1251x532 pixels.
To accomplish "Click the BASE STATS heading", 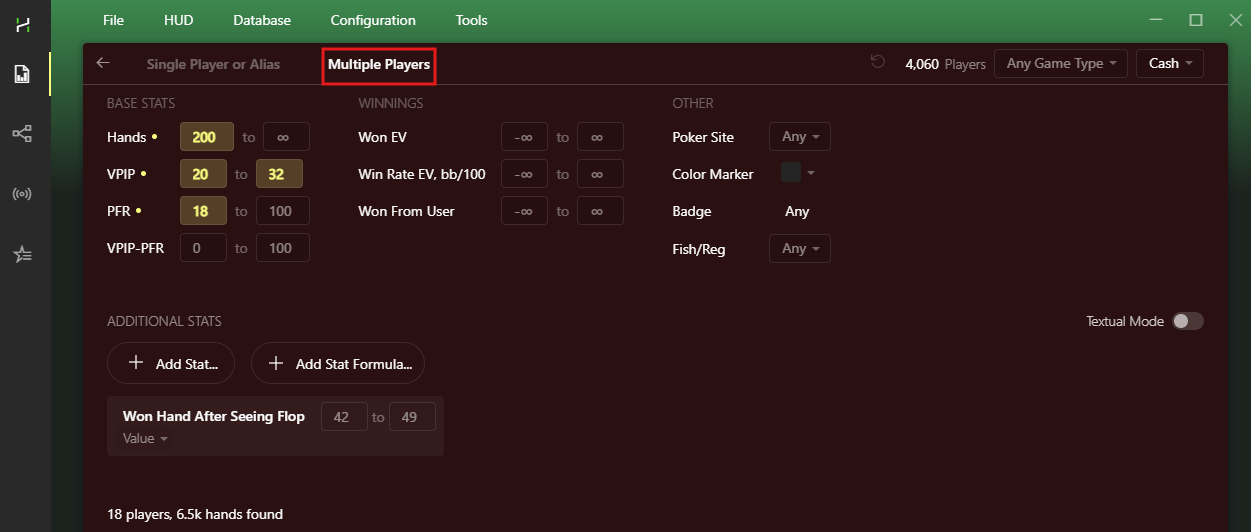I will click(141, 103).
